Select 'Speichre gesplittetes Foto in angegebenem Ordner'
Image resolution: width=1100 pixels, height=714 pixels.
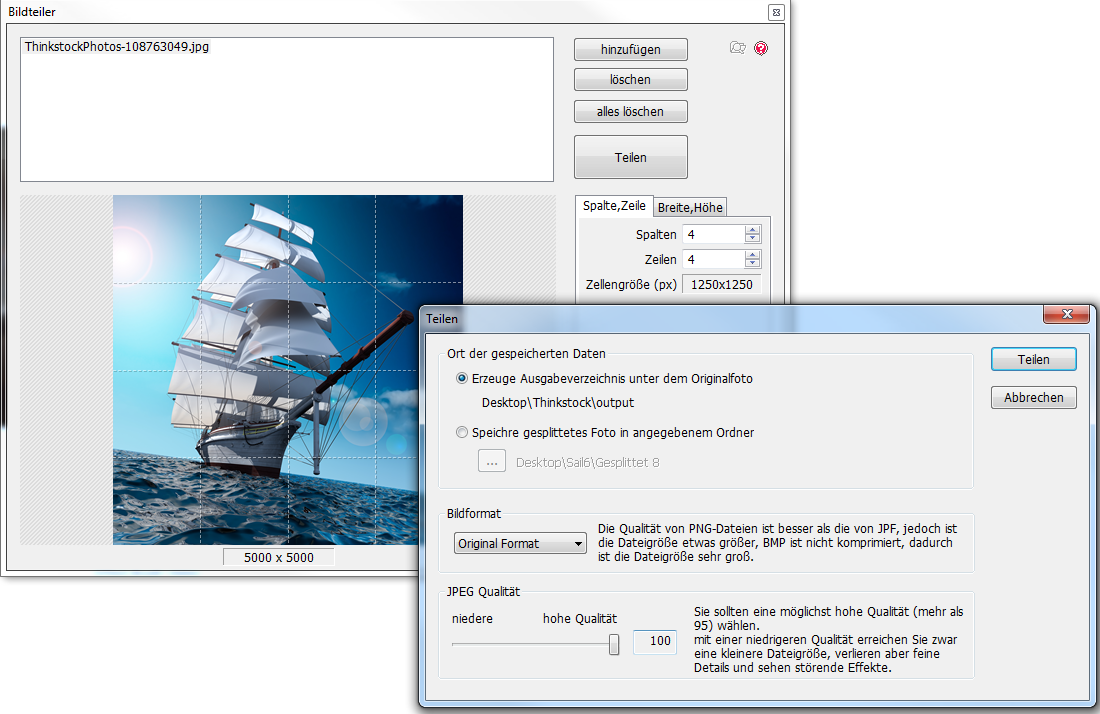tap(461, 433)
